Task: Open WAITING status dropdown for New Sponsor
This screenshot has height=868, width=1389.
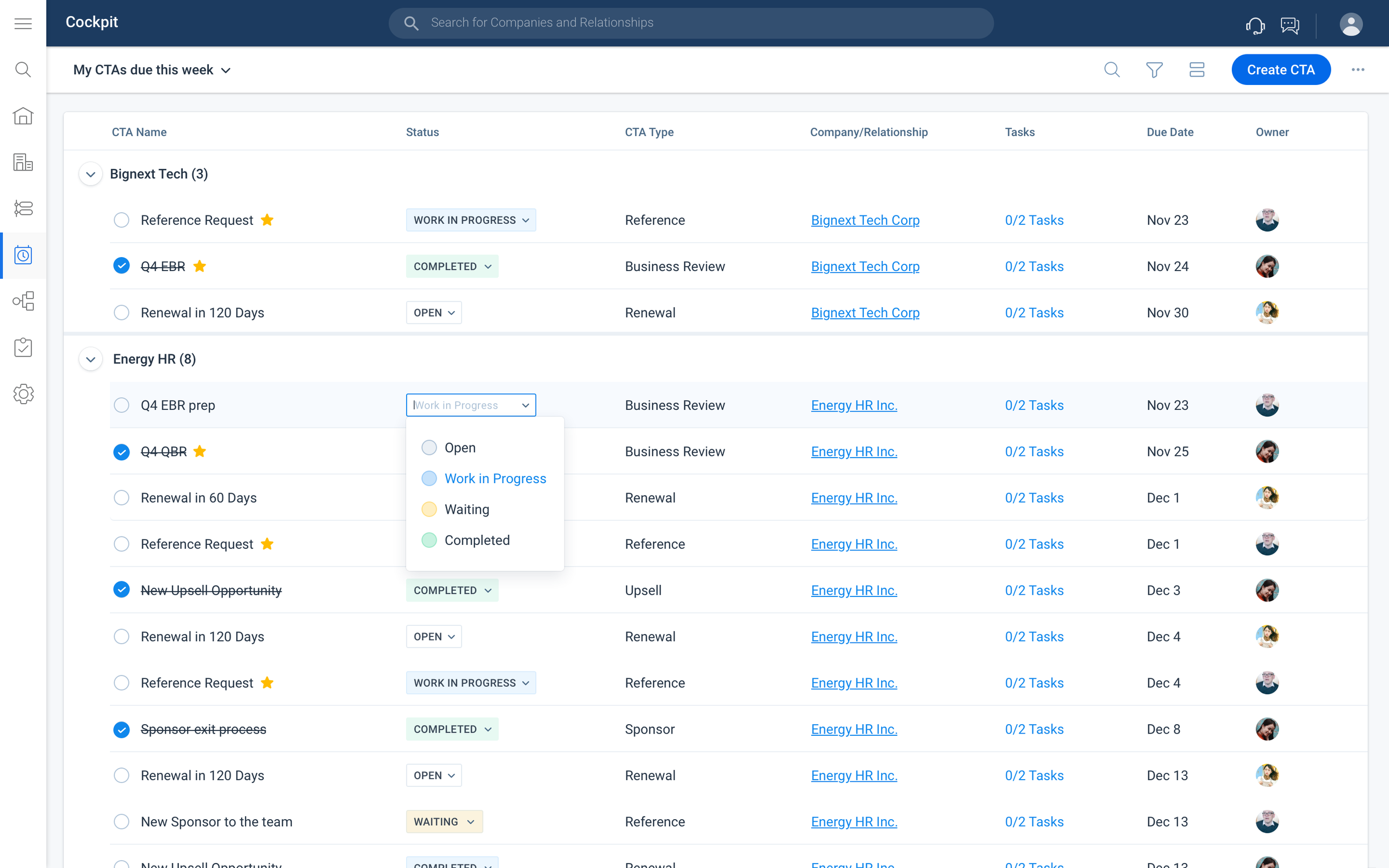Action: click(444, 821)
